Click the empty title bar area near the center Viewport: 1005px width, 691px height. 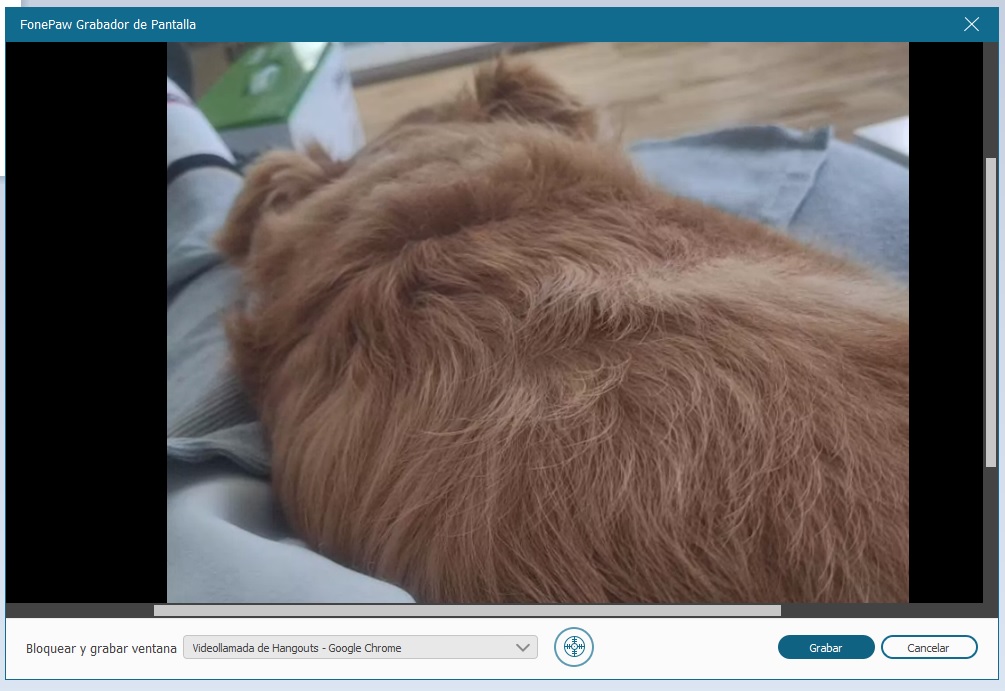click(550, 25)
